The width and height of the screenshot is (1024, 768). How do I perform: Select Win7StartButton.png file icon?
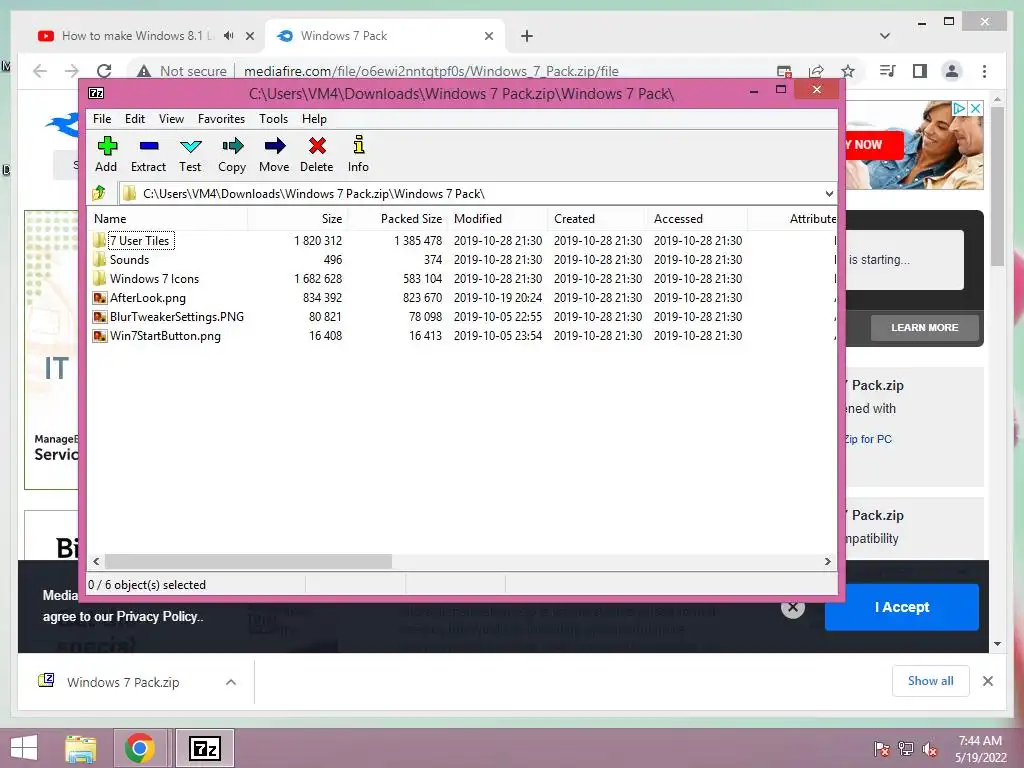[99, 336]
